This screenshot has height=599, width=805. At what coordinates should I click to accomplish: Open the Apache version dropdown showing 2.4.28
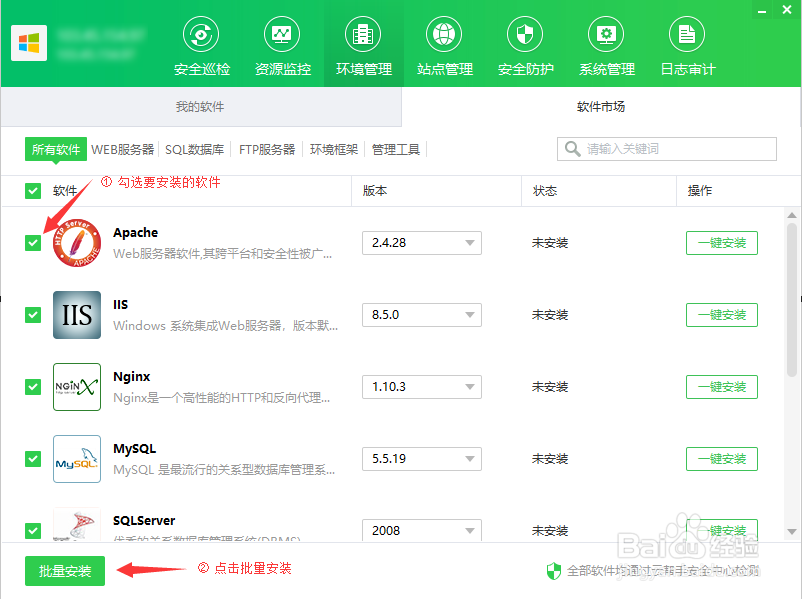click(x=421, y=242)
